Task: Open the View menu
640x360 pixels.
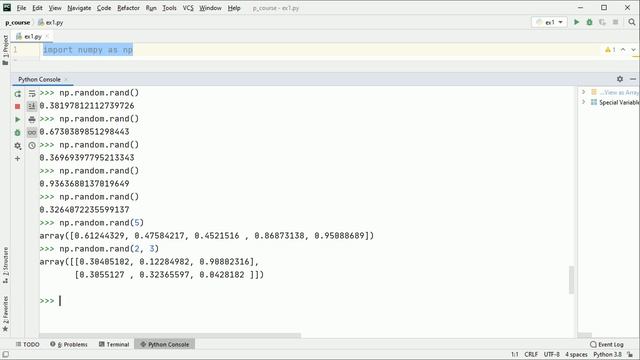Action: click(x=55, y=8)
